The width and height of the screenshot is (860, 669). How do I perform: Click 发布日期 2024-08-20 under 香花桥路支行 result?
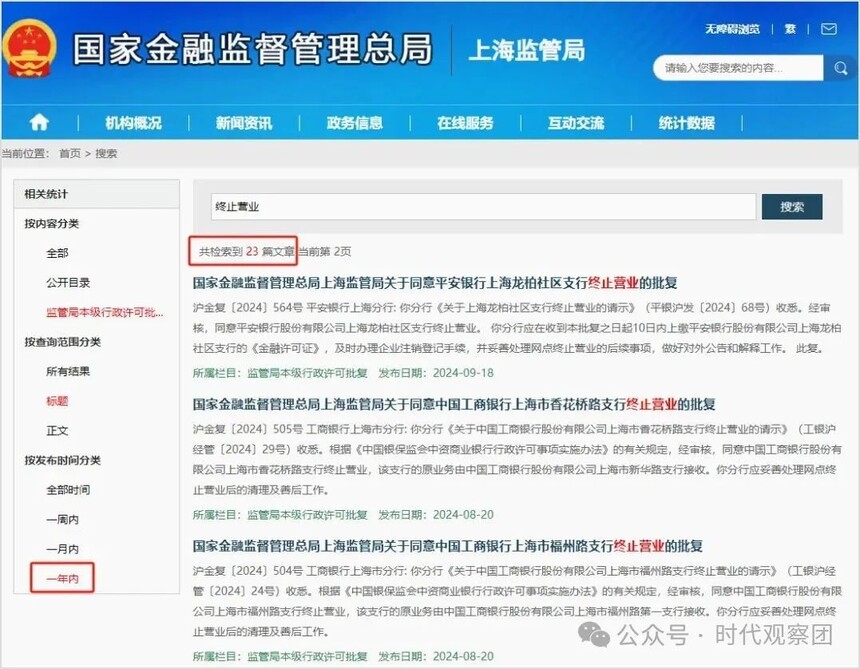436,514
